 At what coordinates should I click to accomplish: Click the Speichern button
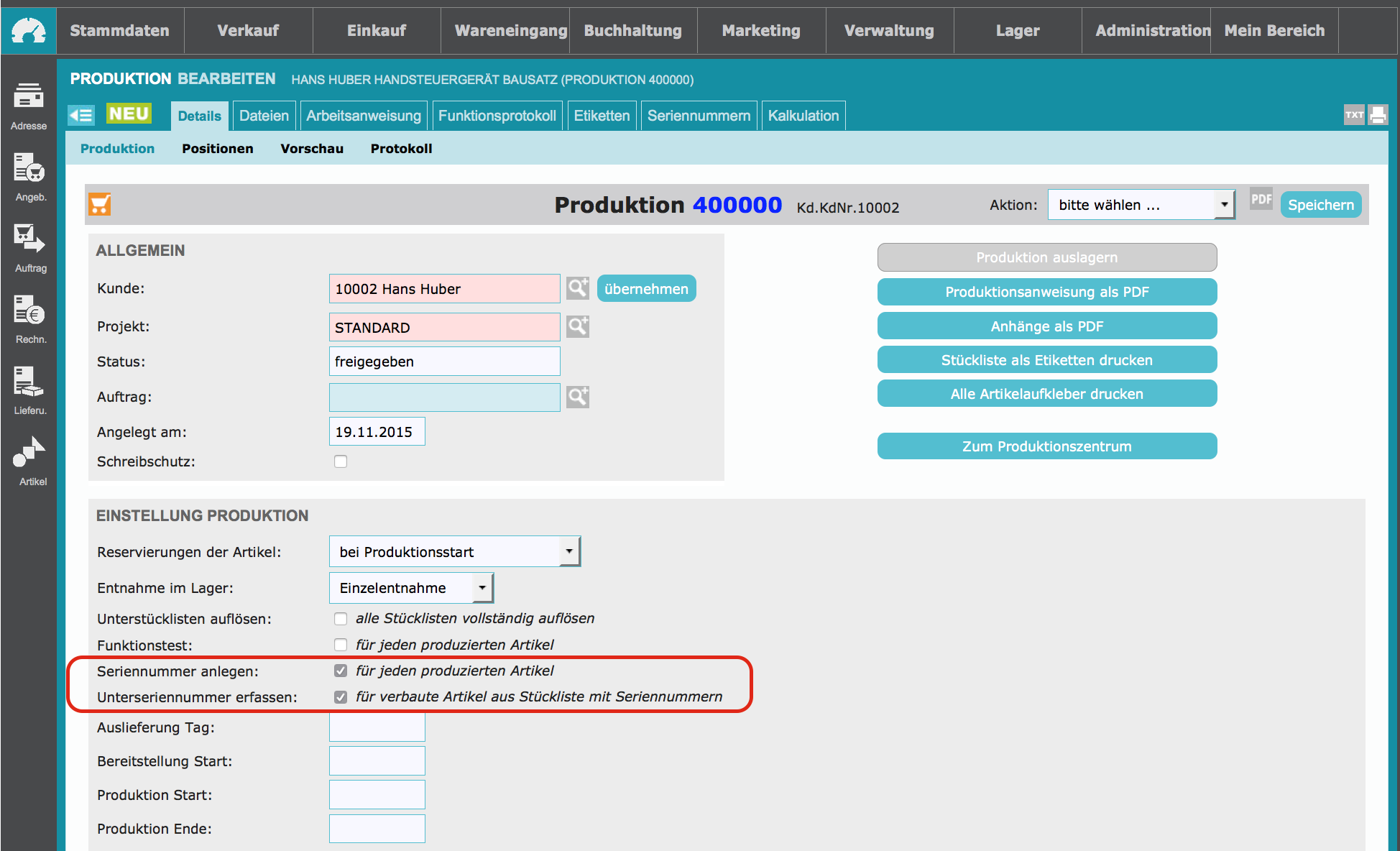pyautogui.click(x=1321, y=205)
